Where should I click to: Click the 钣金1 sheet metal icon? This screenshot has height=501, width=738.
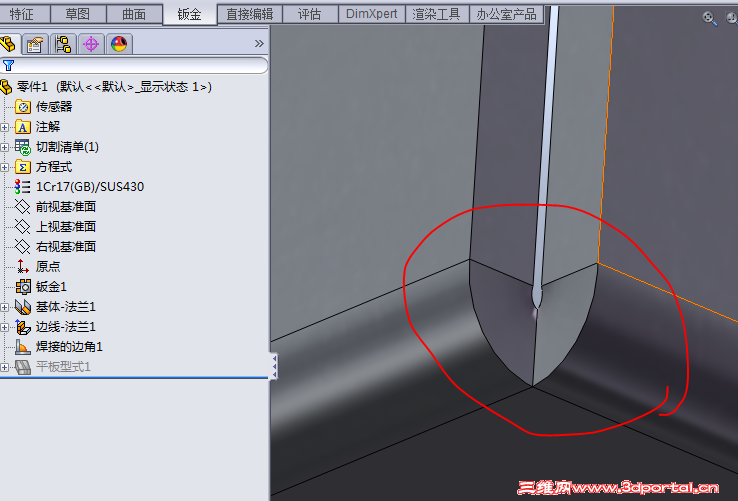pyautogui.click(x=23, y=287)
